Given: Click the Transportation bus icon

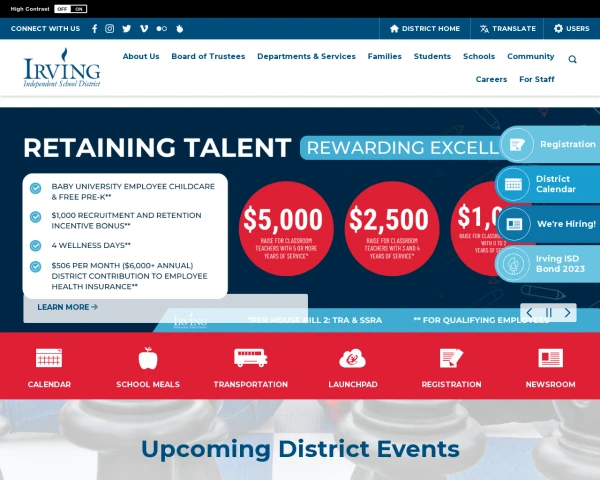Looking at the screenshot, I should tap(251, 358).
